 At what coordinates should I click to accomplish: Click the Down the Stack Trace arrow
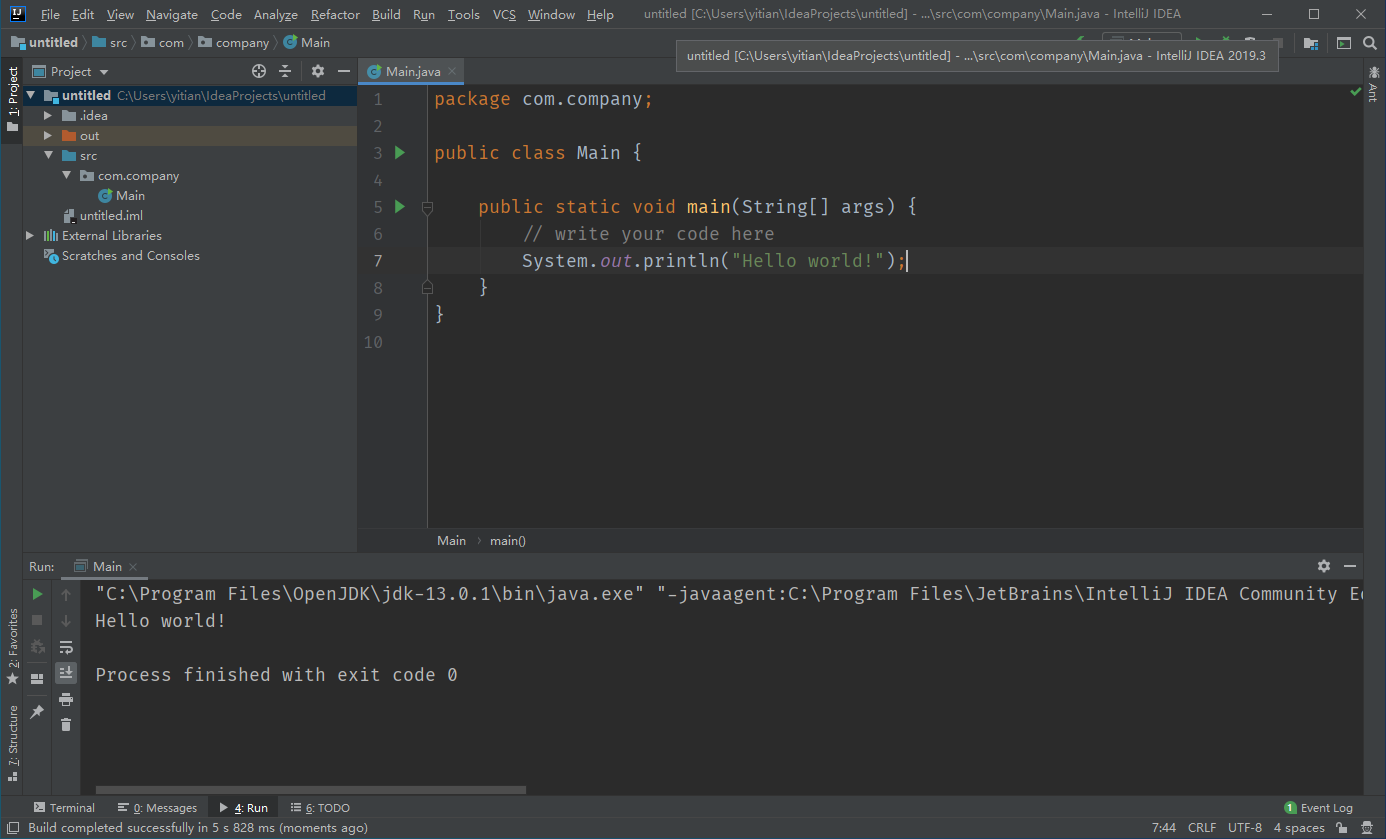66,621
